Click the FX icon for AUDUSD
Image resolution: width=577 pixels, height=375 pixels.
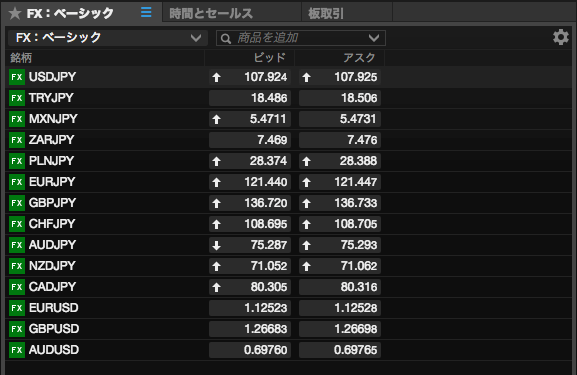tap(17, 350)
